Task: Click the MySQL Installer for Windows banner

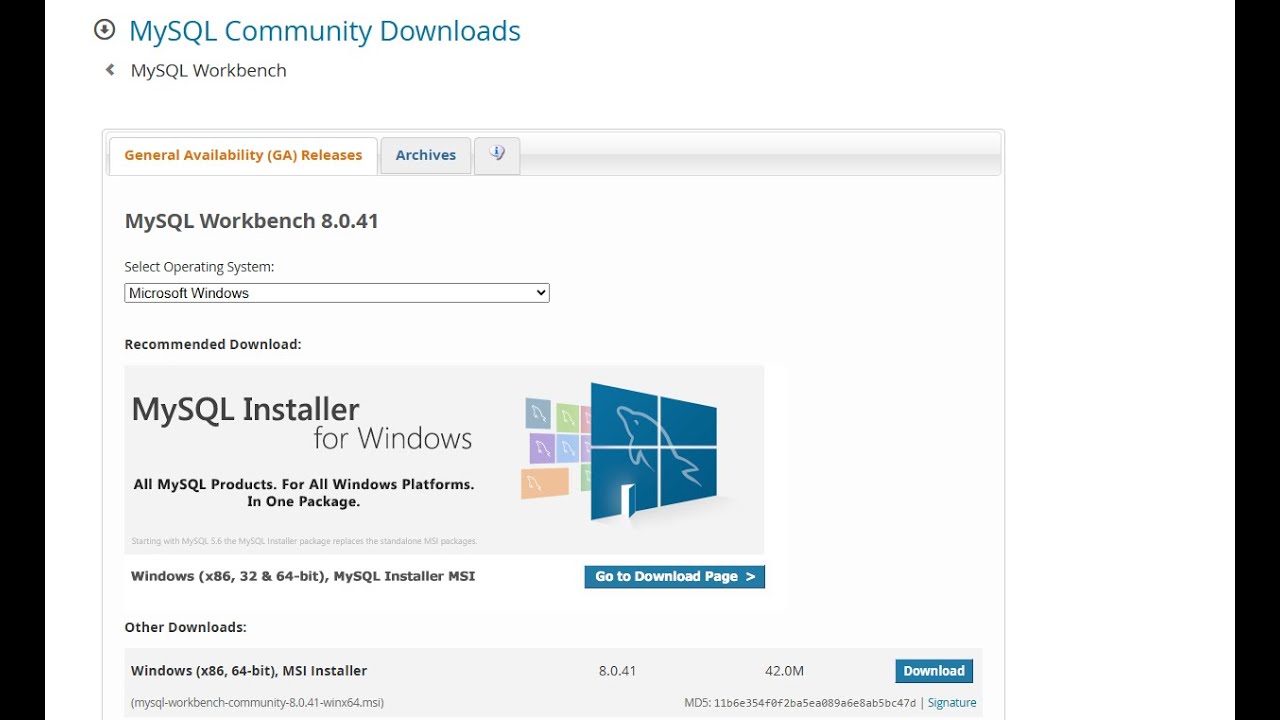Action: pyautogui.click(x=444, y=459)
